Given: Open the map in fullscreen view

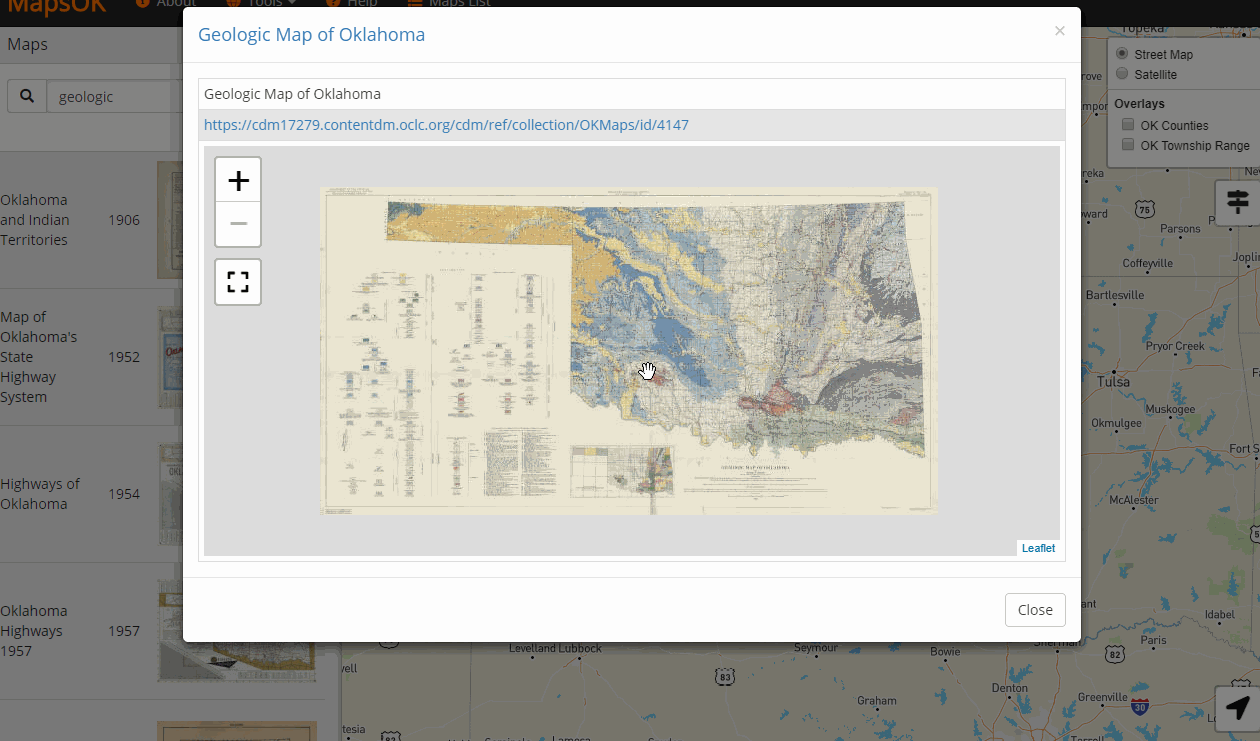Looking at the screenshot, I should (x=238, y=281).
